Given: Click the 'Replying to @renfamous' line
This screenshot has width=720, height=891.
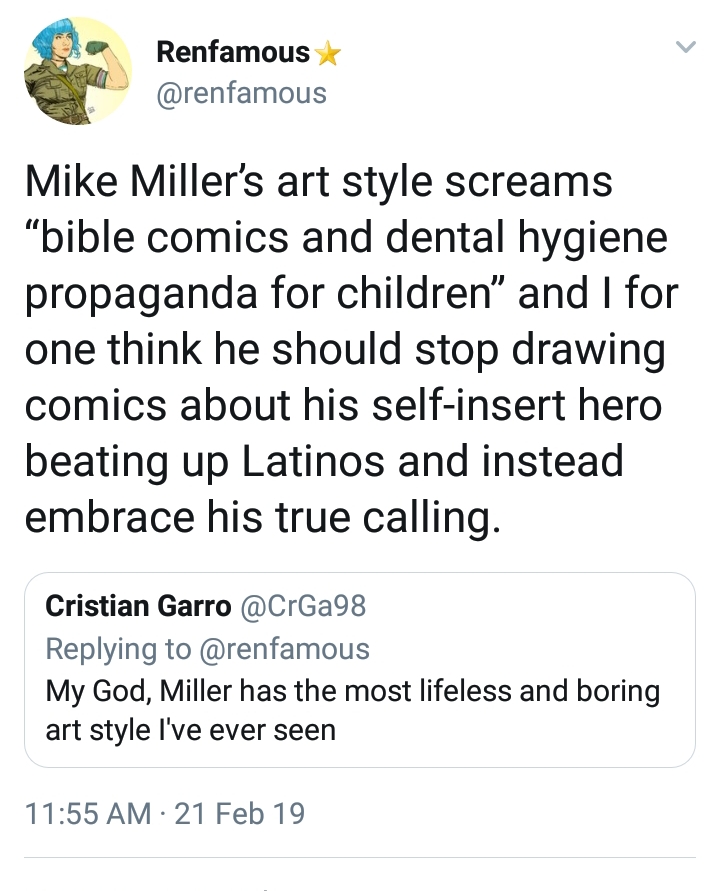Looking at the screenshot, I should click(x=207, y=648).
